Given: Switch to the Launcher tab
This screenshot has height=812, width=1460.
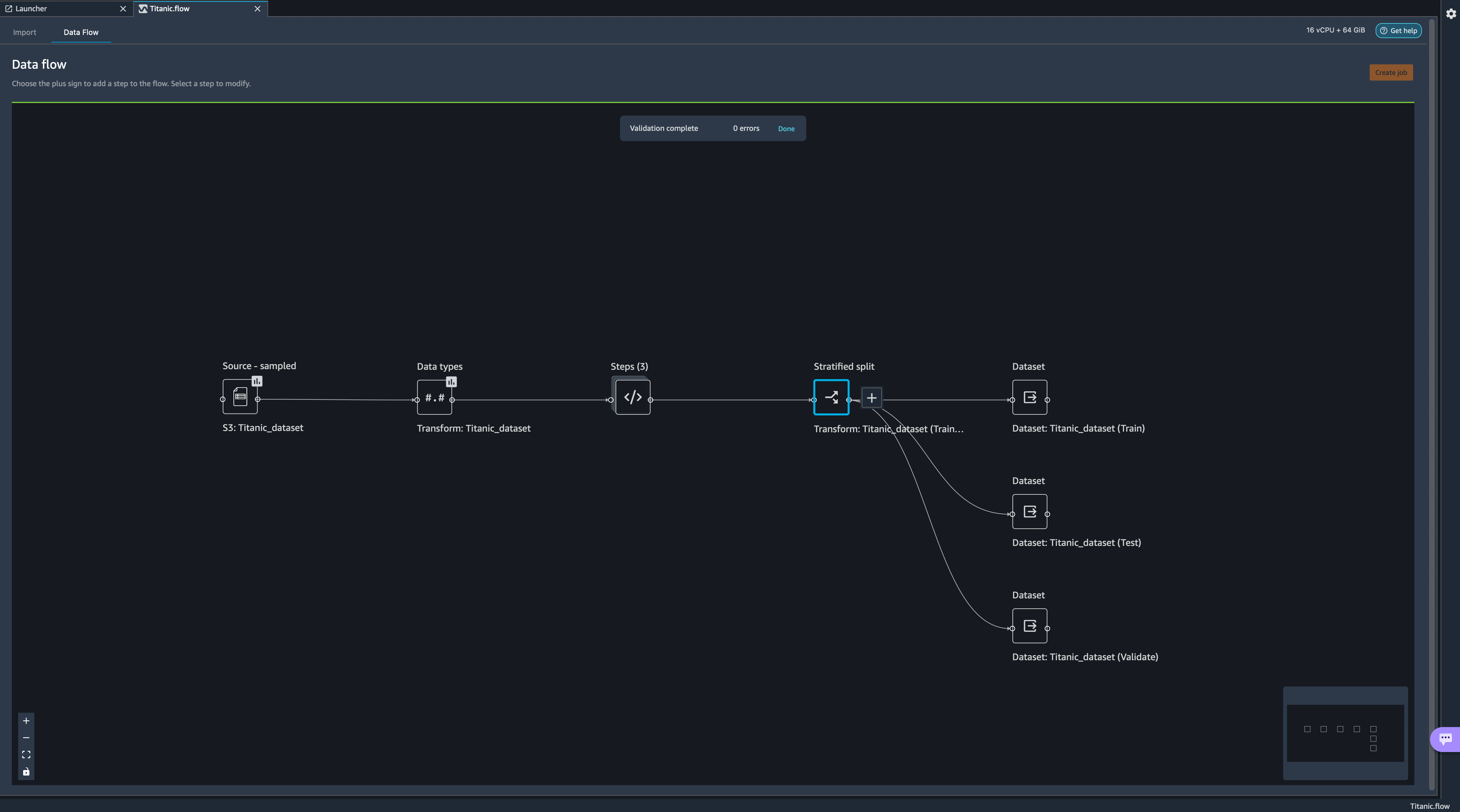Looking at the screenshot, I should [x=31, y=8].
